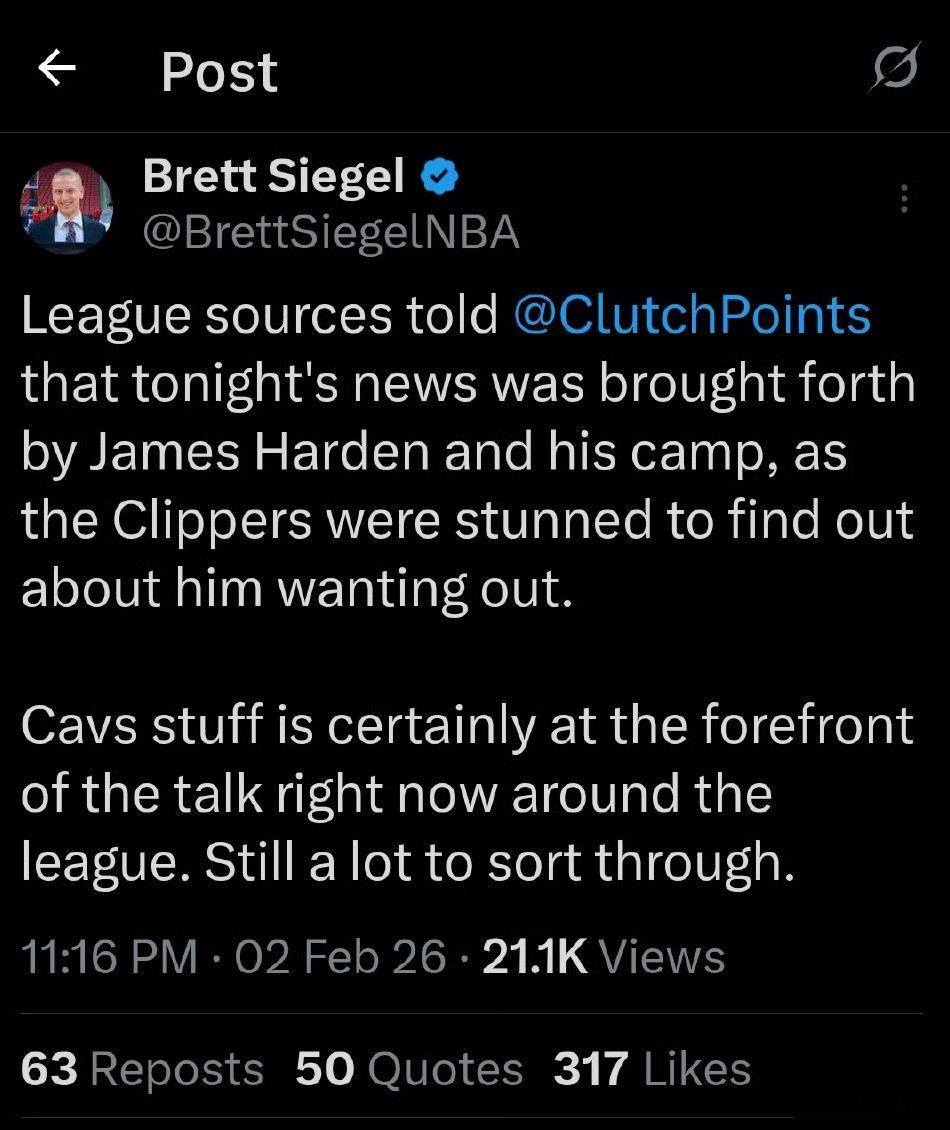This screenshot has height=1130, width=950.
Task: Click the 11:16 PM timestamp
Action: [x=109, y=957]
